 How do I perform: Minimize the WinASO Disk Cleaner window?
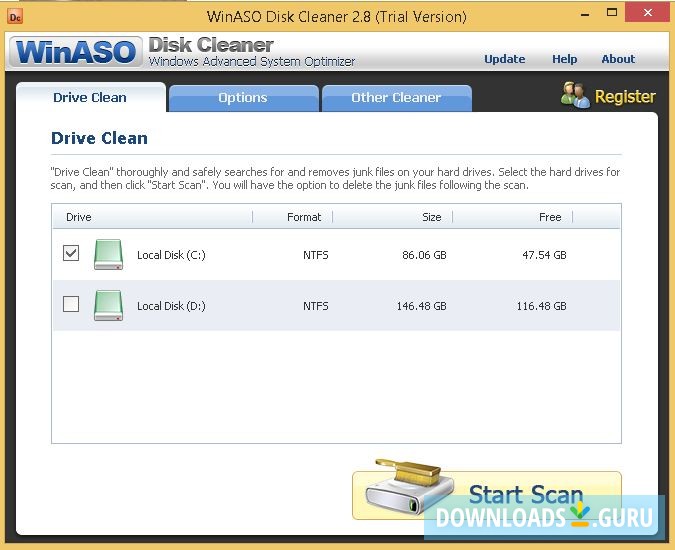585,15
